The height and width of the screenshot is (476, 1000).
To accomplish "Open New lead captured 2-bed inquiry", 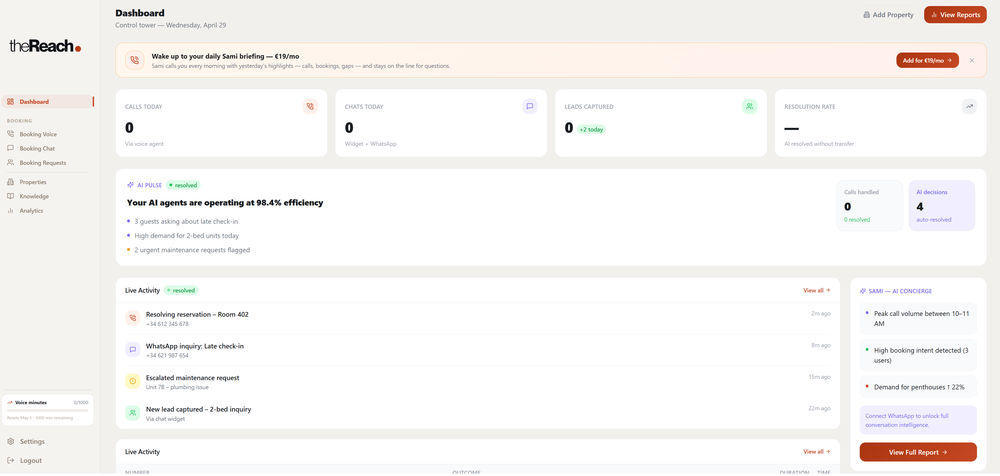I will click(x=478, y=413).
